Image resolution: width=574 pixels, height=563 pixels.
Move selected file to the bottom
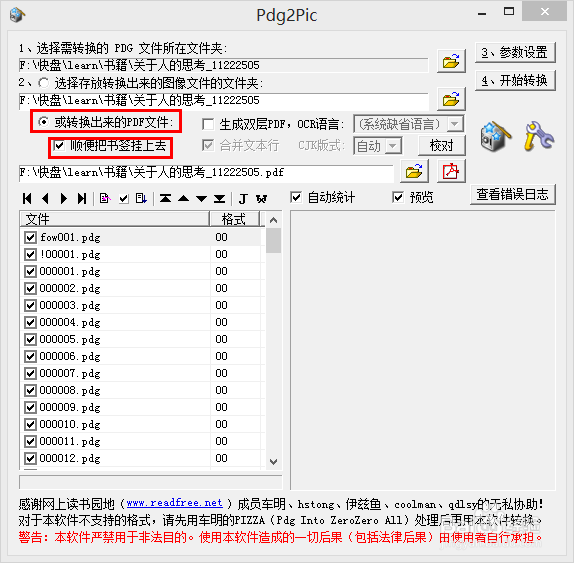[220, 199]
